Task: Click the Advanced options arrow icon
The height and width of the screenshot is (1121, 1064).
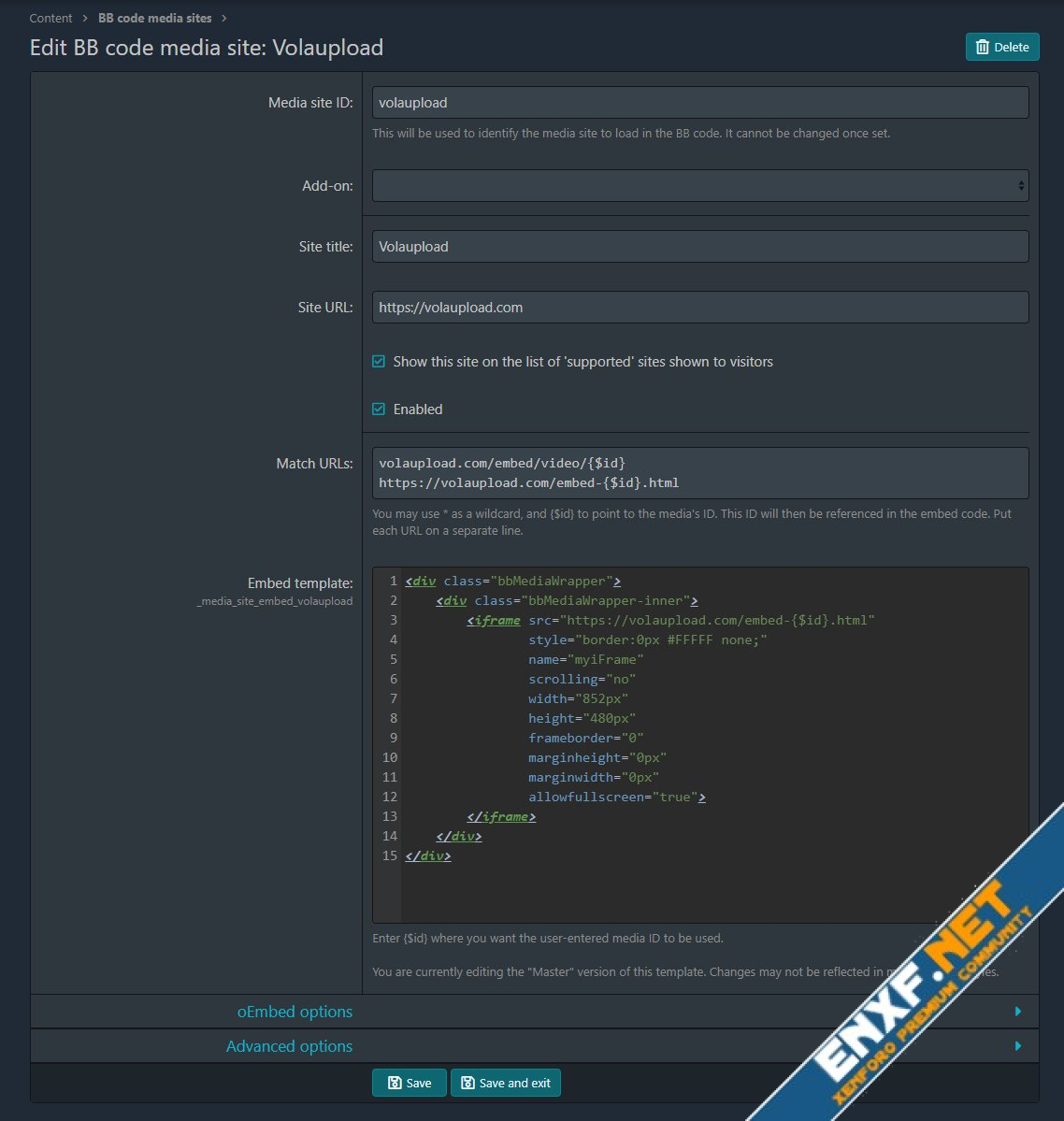Action: (1017, 1046)
